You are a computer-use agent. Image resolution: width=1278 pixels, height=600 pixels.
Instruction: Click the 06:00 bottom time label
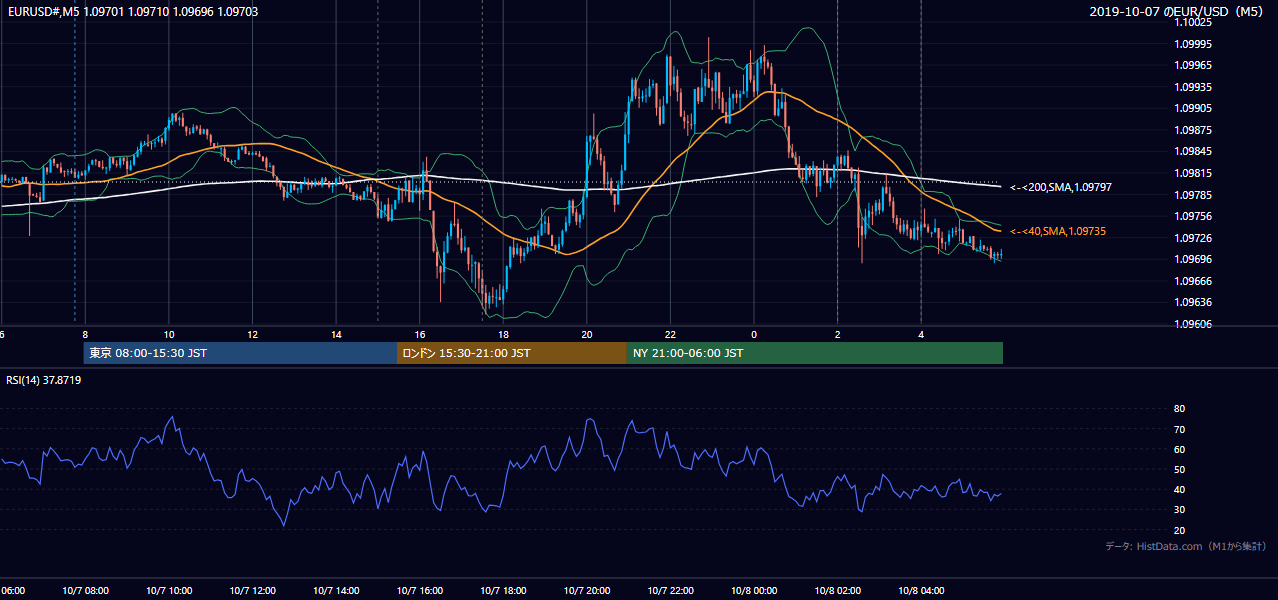click(x=13, y=590)
